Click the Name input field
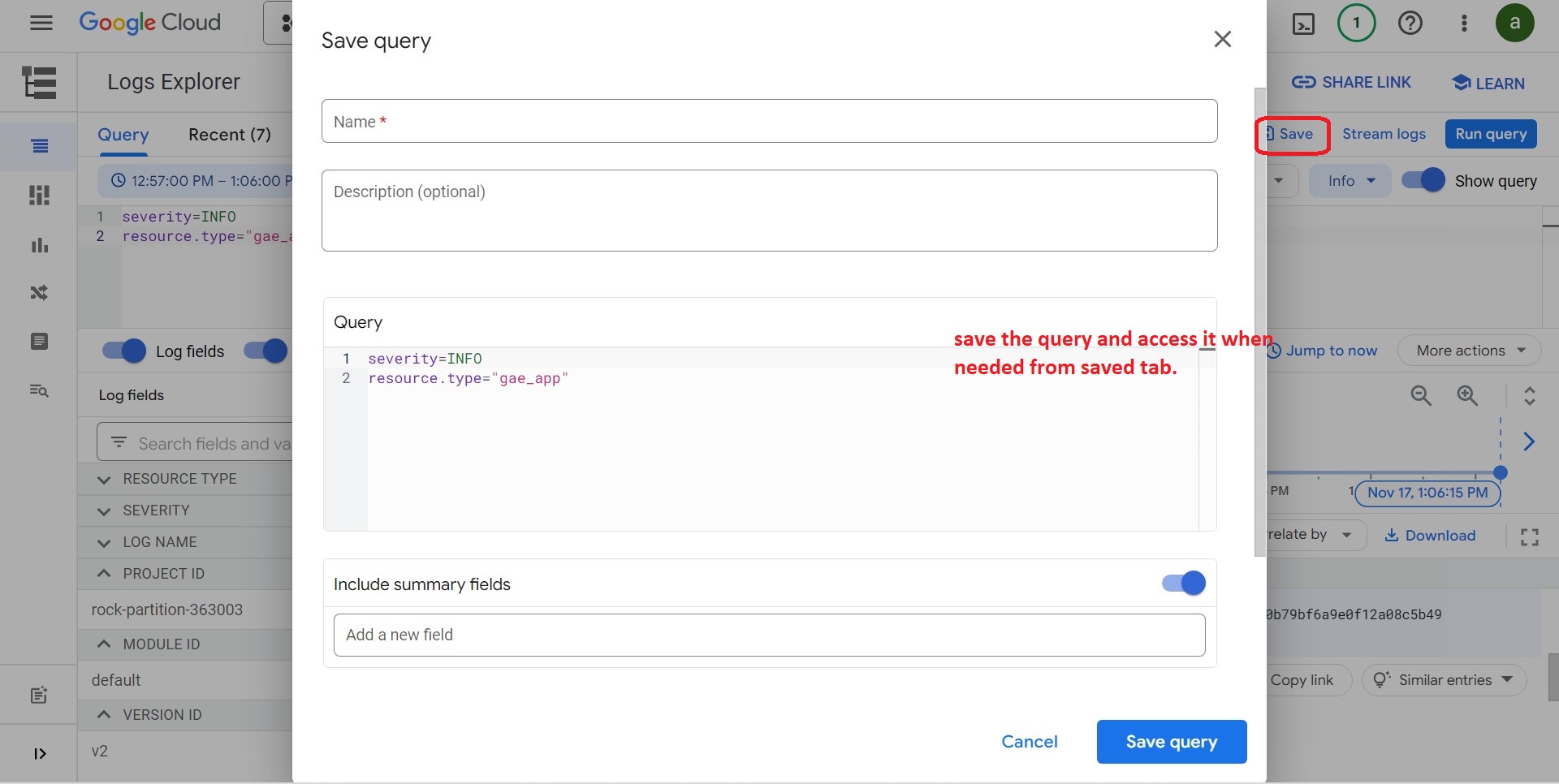This screenshot has height=784, width=1559. [769, 122]
